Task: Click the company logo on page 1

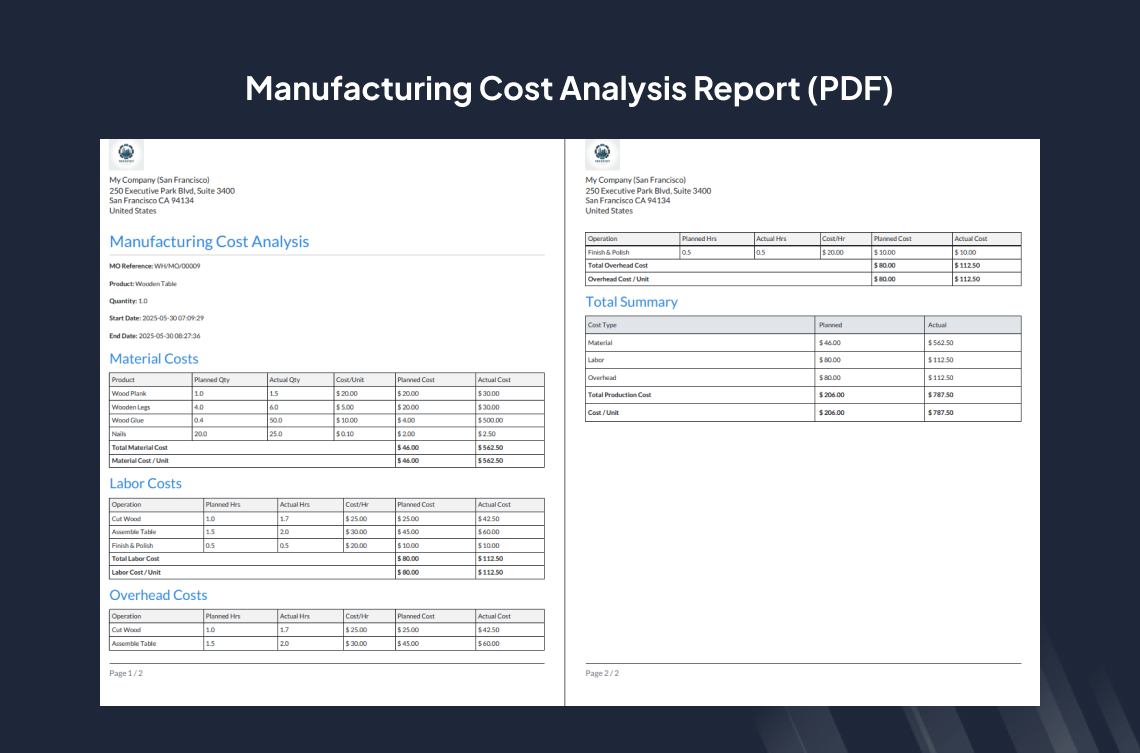Action: 126,155
